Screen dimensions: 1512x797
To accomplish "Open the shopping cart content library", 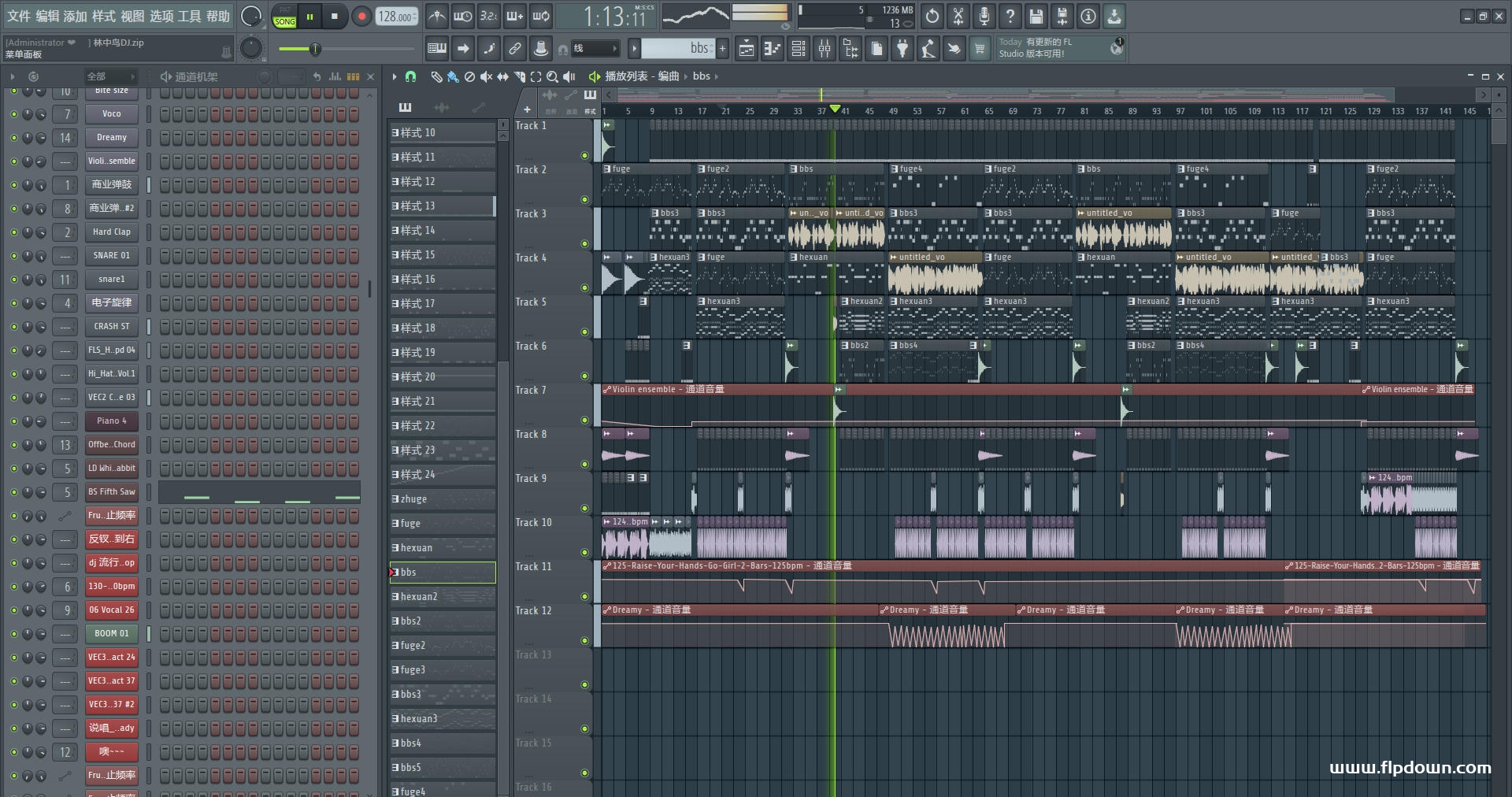I will click(980, 49).
